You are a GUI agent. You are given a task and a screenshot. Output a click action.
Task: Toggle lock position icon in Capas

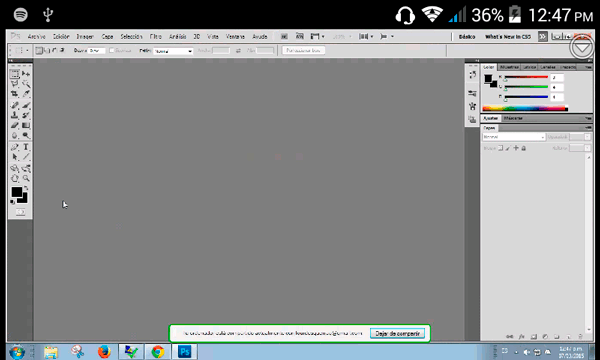[516, 148]
